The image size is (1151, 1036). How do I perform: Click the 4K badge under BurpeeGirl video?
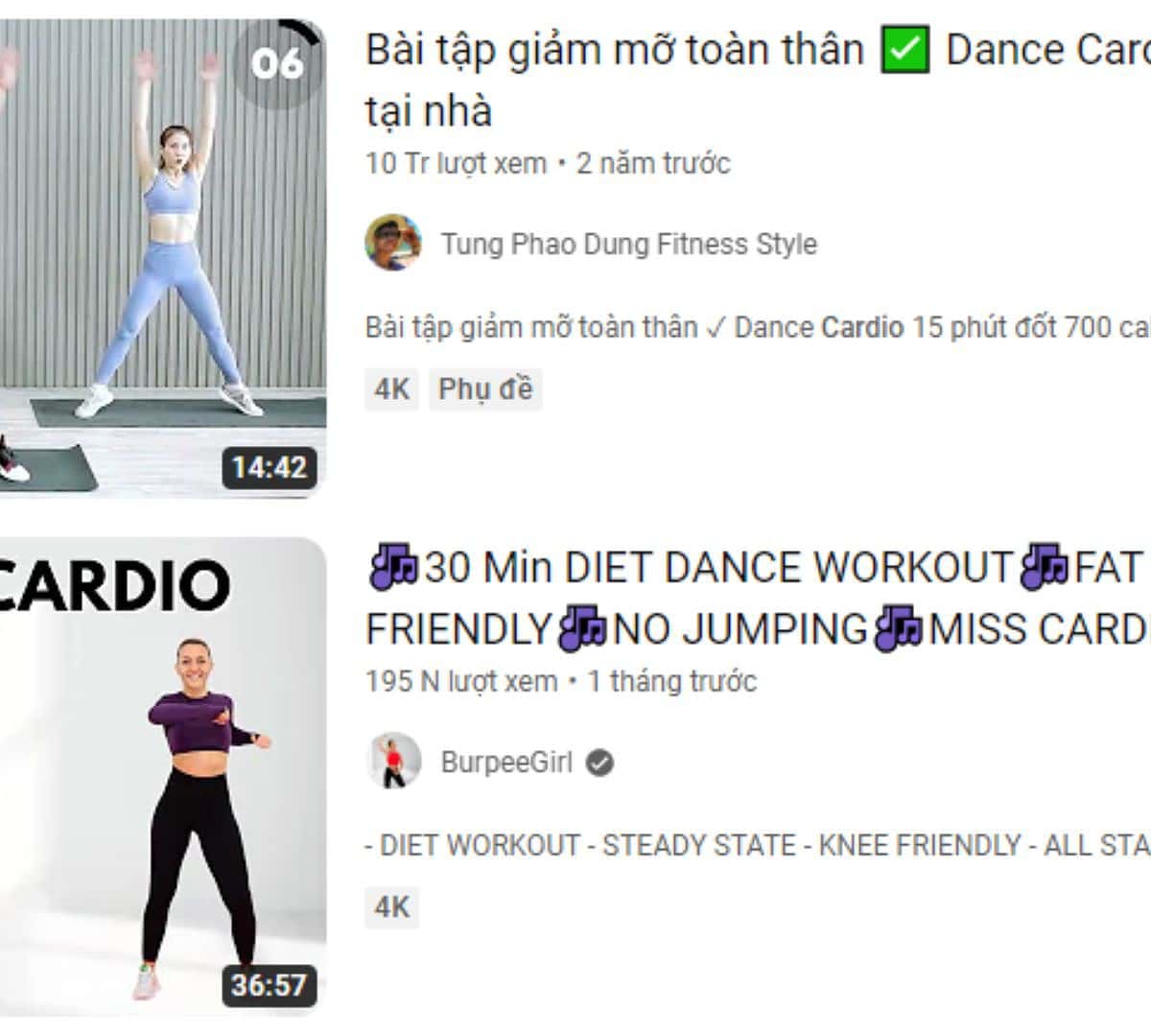pos(391,907)
